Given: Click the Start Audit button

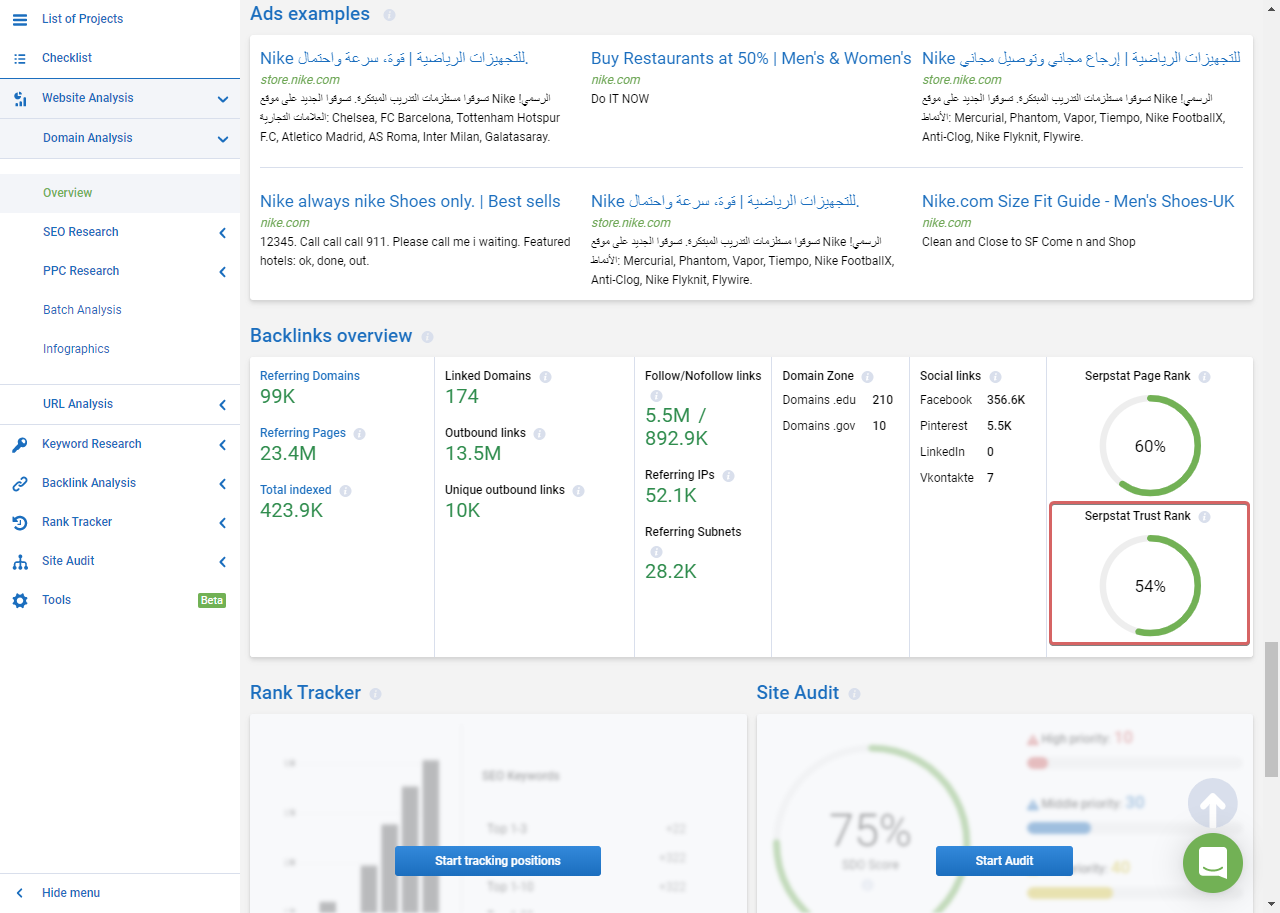Looking at the screenshot, I should 1004,861.
